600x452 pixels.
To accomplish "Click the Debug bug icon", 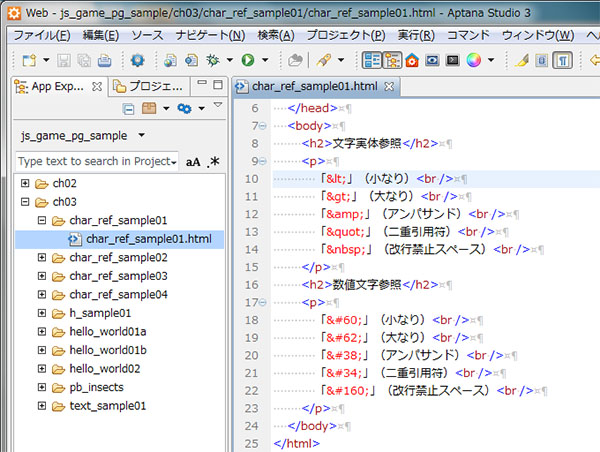I will point(213,60).
